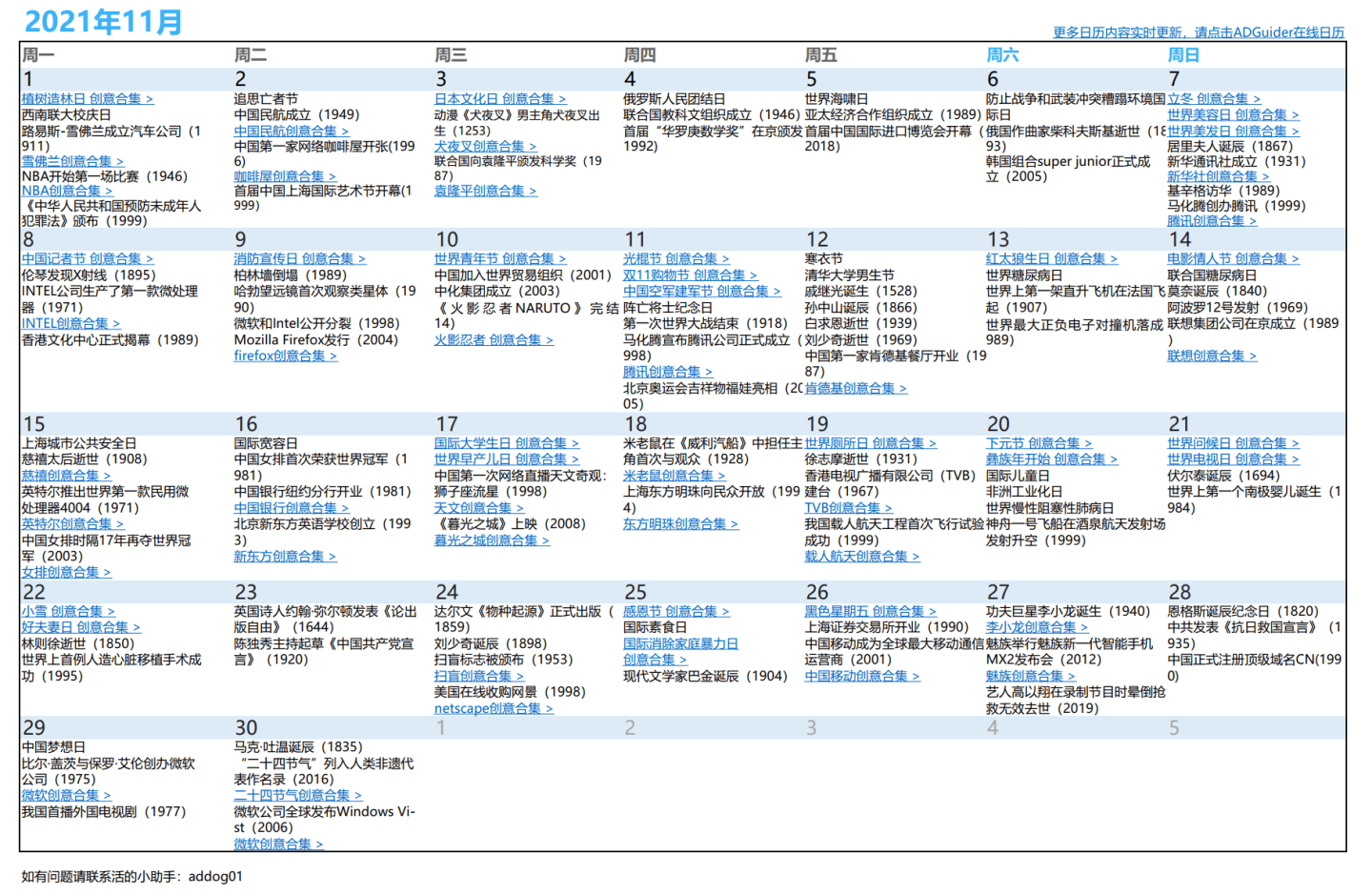Screen dimensions: 1372x896
Task: Open 微软创意合集 link on day 30
Action: click(x=279, y=845)
